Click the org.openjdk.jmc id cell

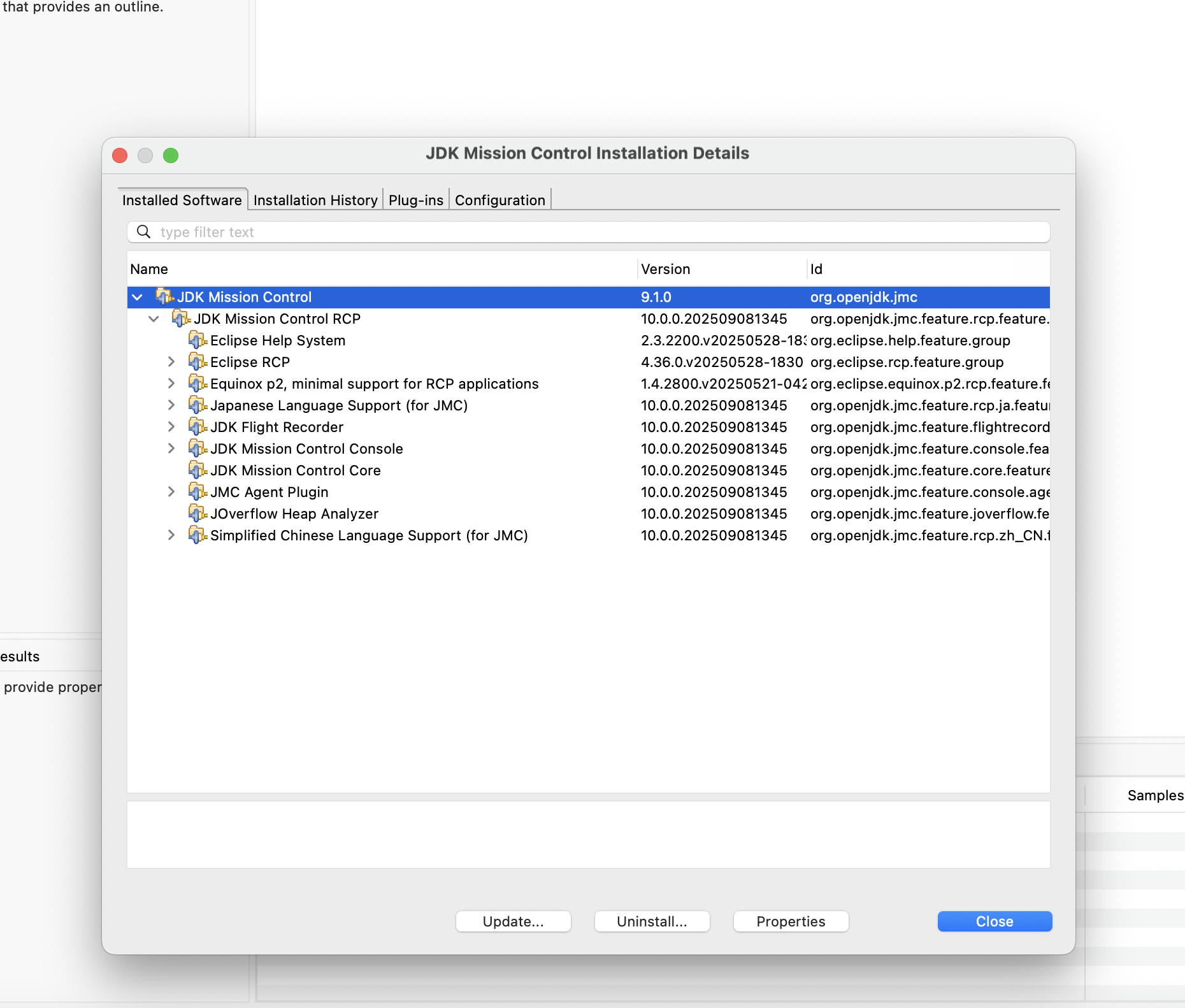(x=864, y=297)
